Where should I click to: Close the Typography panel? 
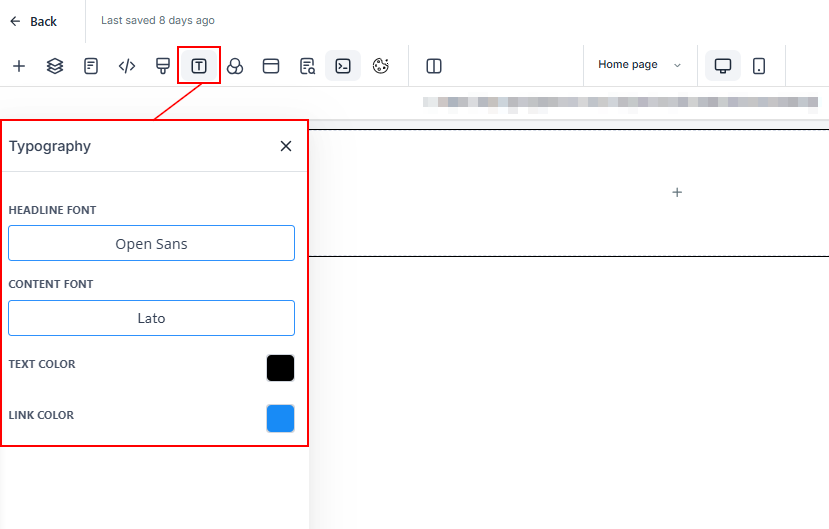point(285,146)
